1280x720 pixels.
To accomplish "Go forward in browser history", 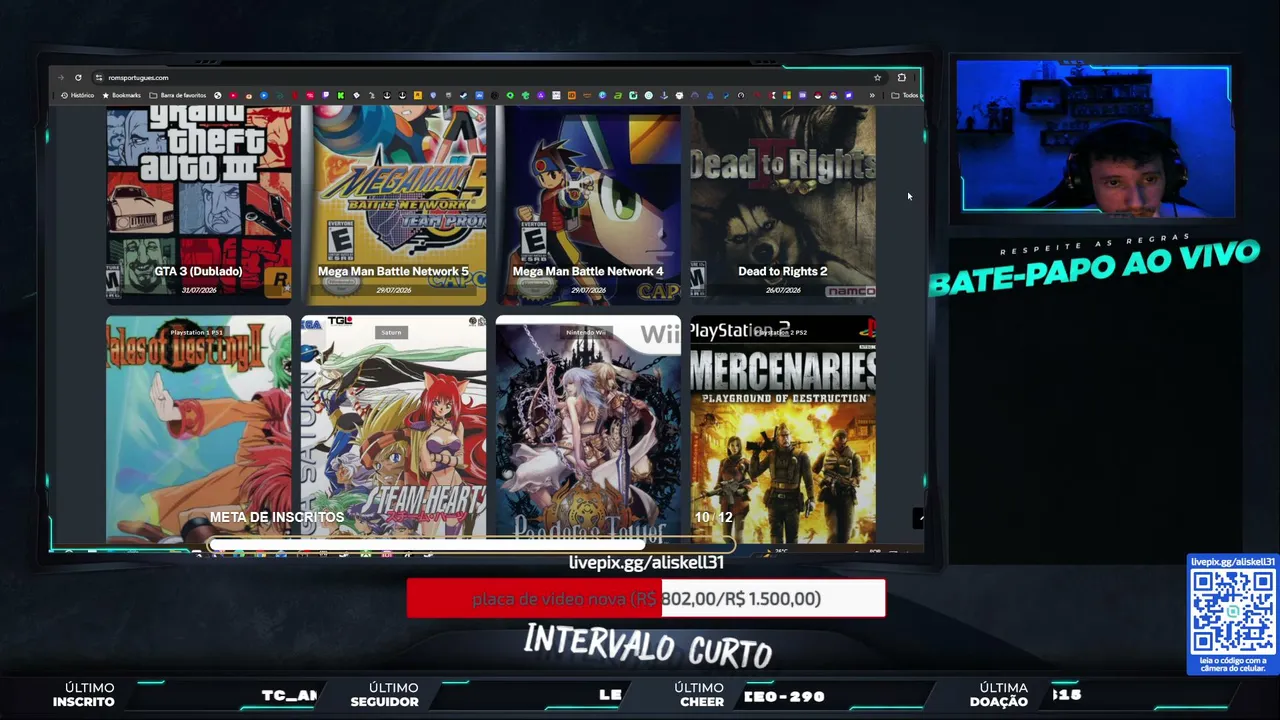I will click(x=61, y=78).
